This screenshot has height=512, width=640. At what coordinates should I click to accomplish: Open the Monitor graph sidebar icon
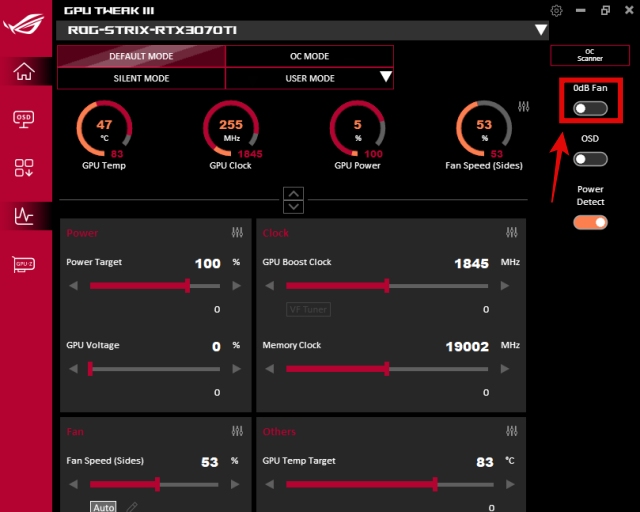tap(24, 216)
